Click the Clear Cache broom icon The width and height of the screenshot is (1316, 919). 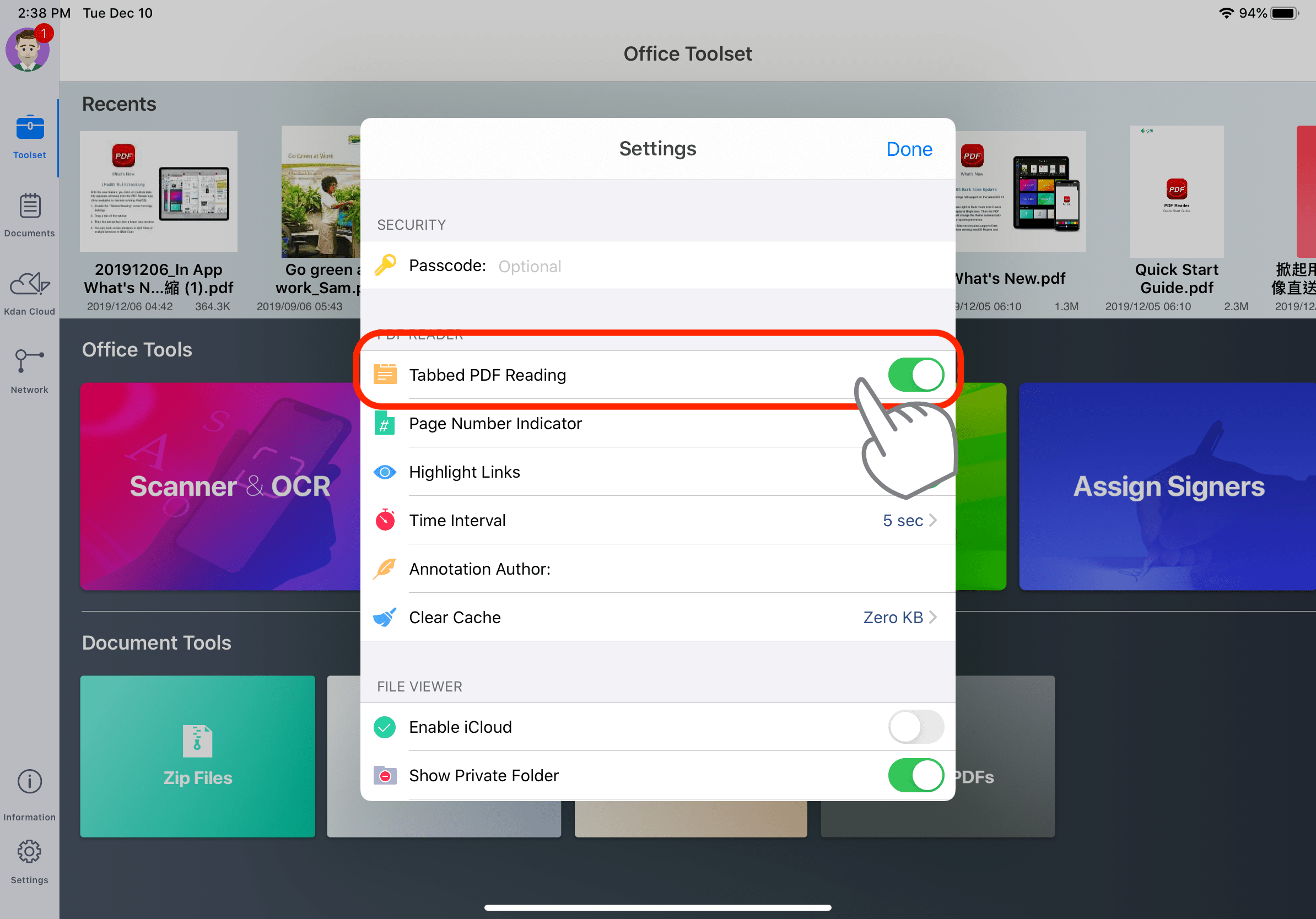tap(385, 617)
